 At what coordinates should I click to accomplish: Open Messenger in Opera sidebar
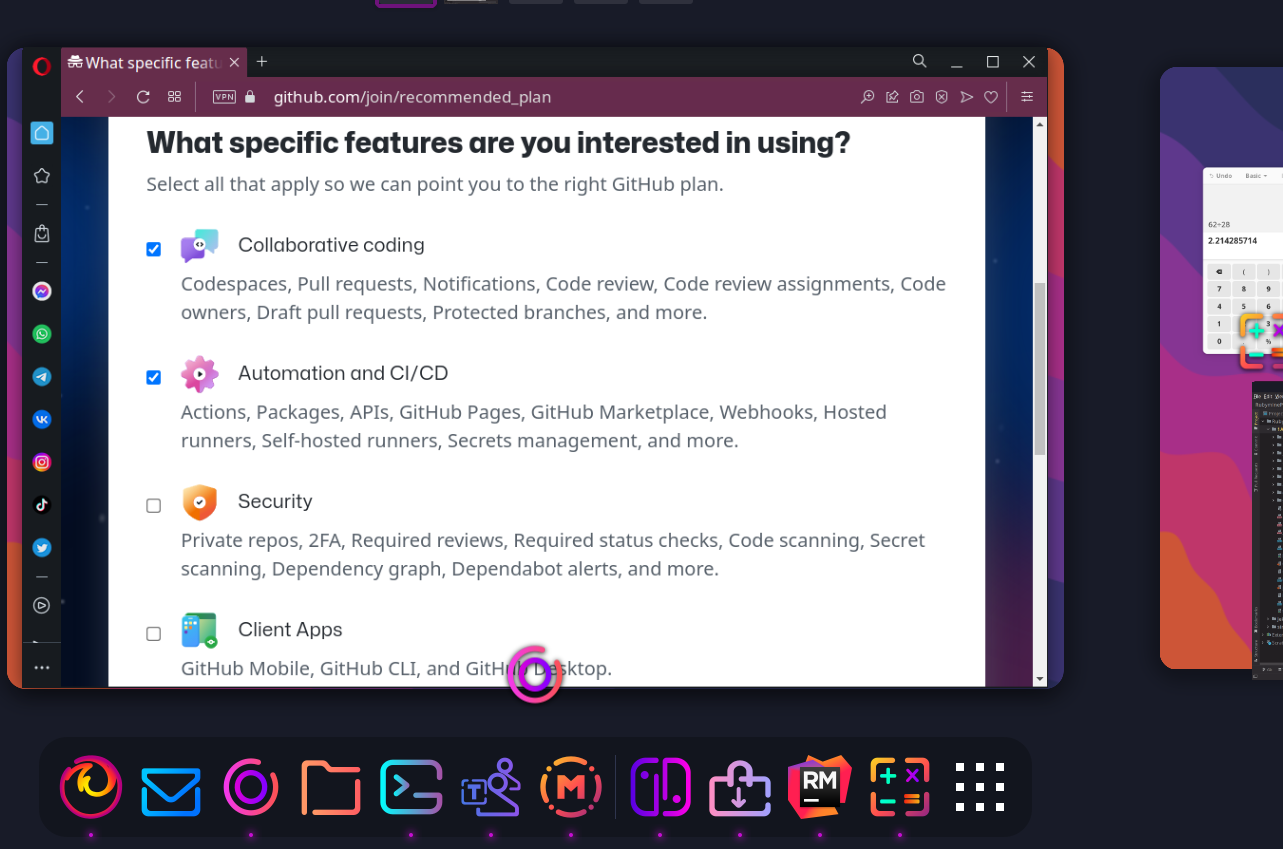point(41,292)
